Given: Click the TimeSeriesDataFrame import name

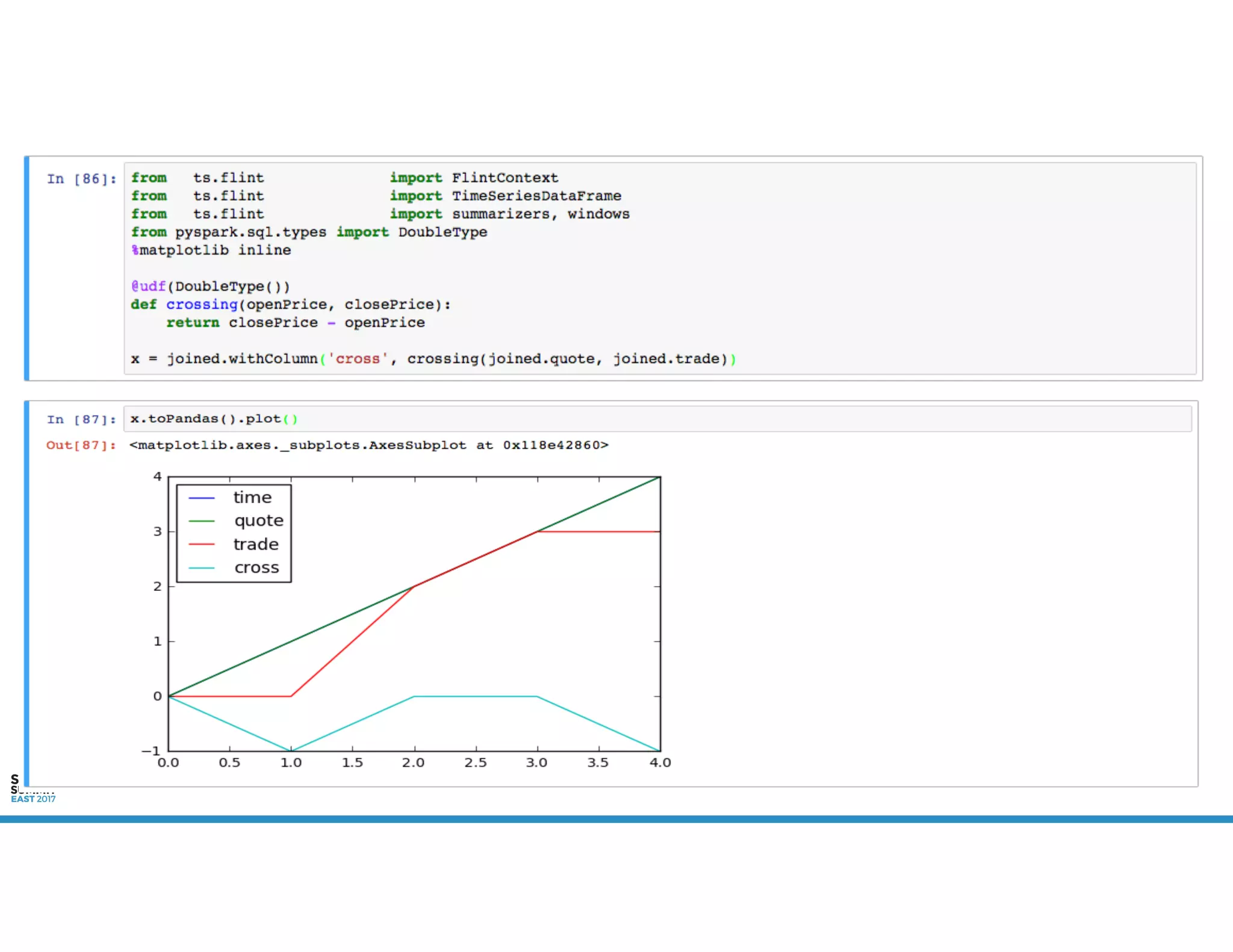Looking at the screenshot, I should pos(536,196).
